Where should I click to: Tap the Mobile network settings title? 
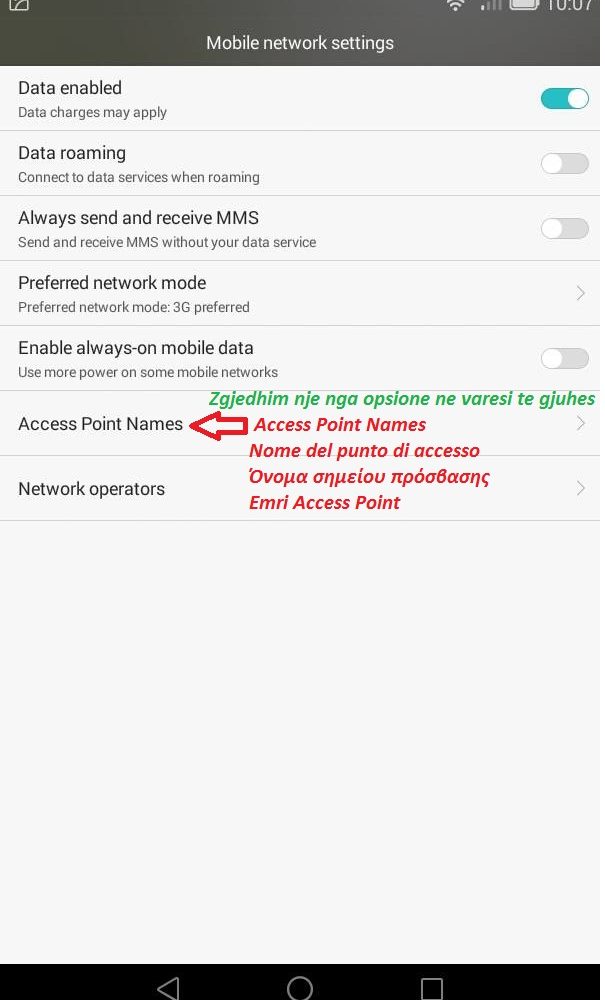click(300, 43)
